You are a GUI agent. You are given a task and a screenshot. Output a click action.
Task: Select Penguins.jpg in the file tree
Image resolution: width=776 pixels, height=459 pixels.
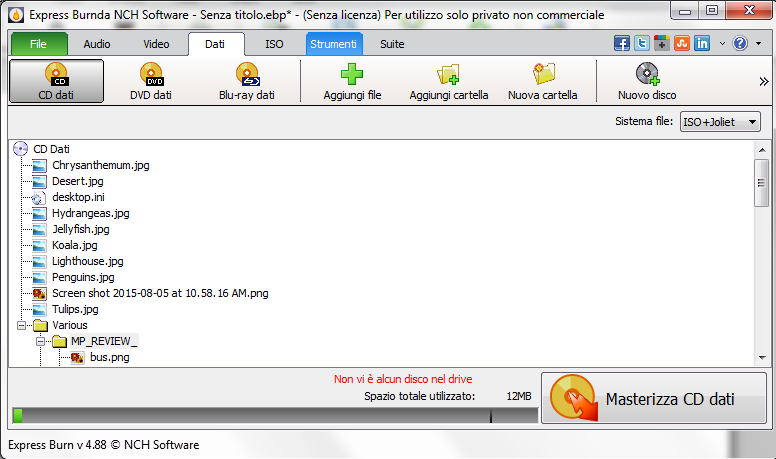tap(83, 277)
